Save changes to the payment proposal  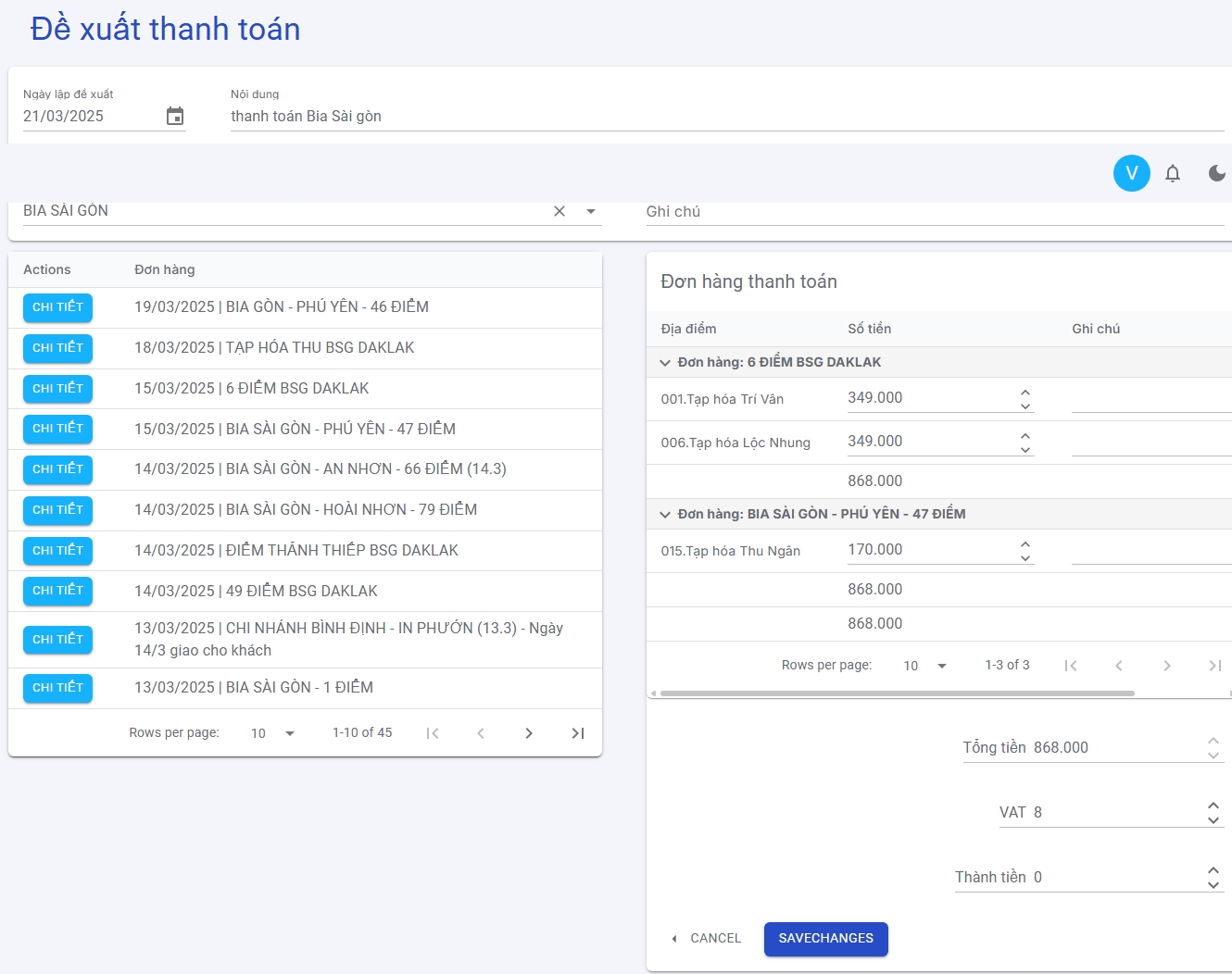click(x=826, y=939)
